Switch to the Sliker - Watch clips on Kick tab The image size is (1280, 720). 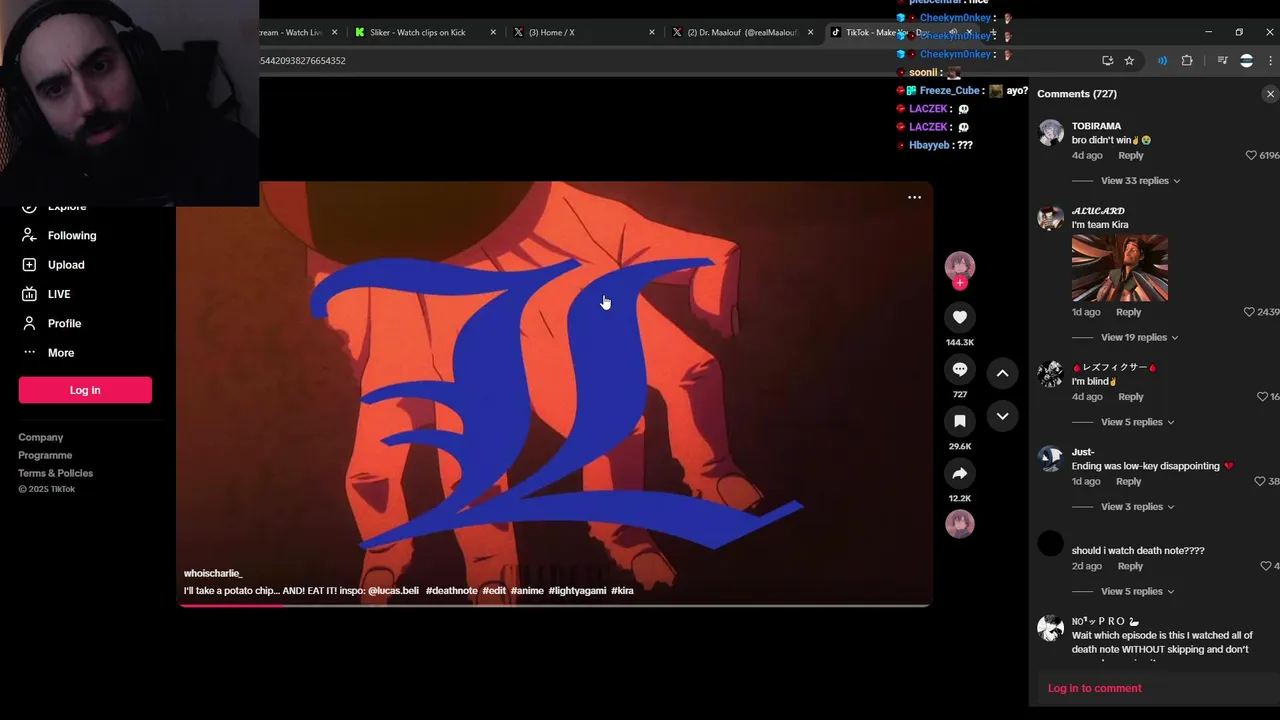tap(418, 32)
